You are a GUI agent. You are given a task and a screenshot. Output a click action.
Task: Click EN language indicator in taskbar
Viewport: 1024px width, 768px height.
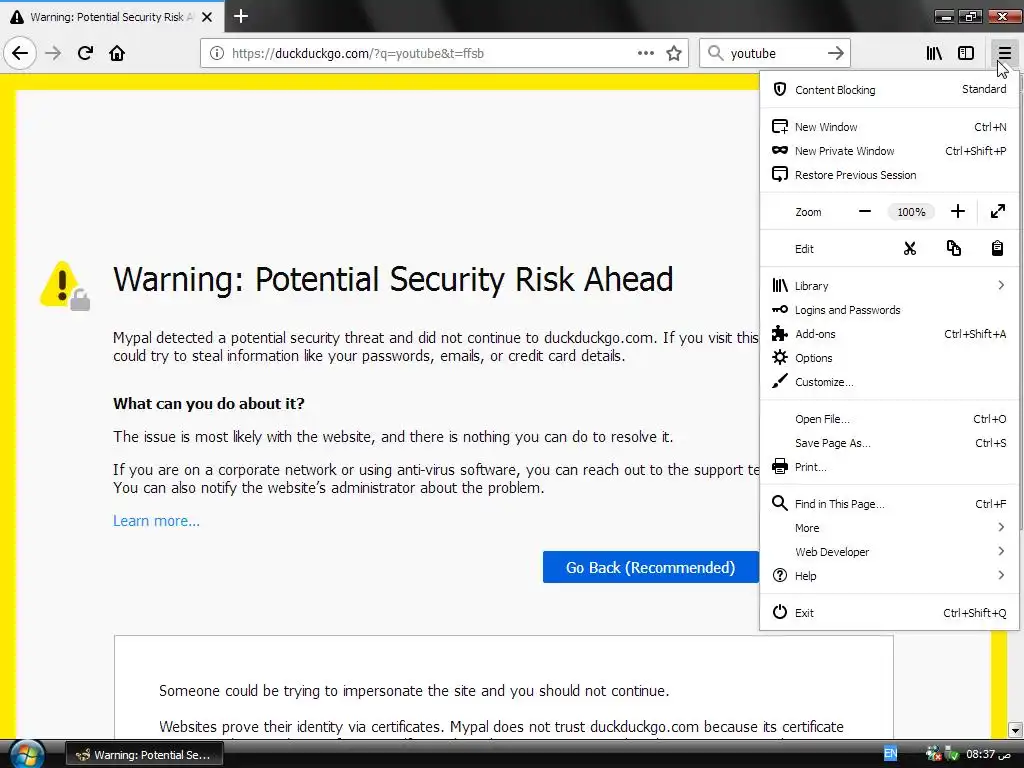coord(890,754)
